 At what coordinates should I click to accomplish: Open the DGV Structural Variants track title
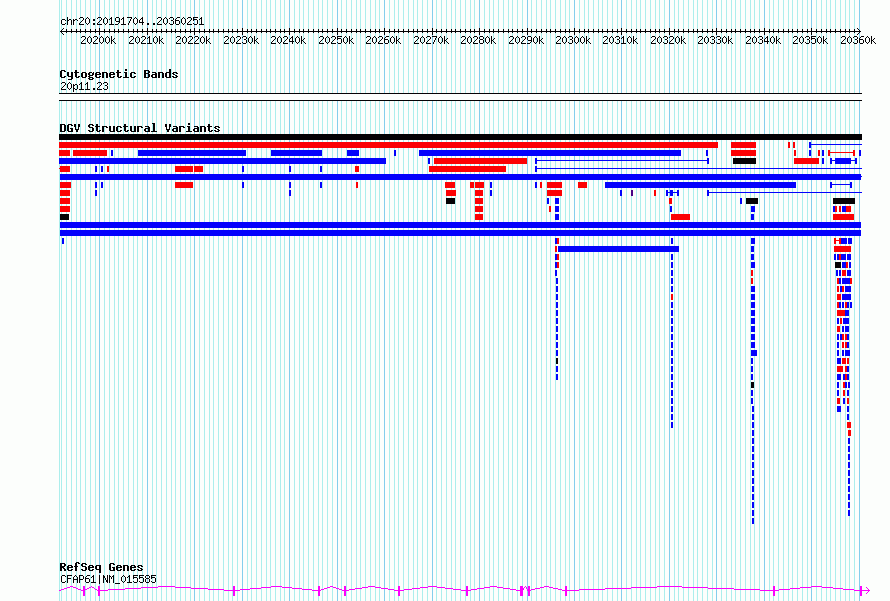pyautogui.click(x=140, y=128)
